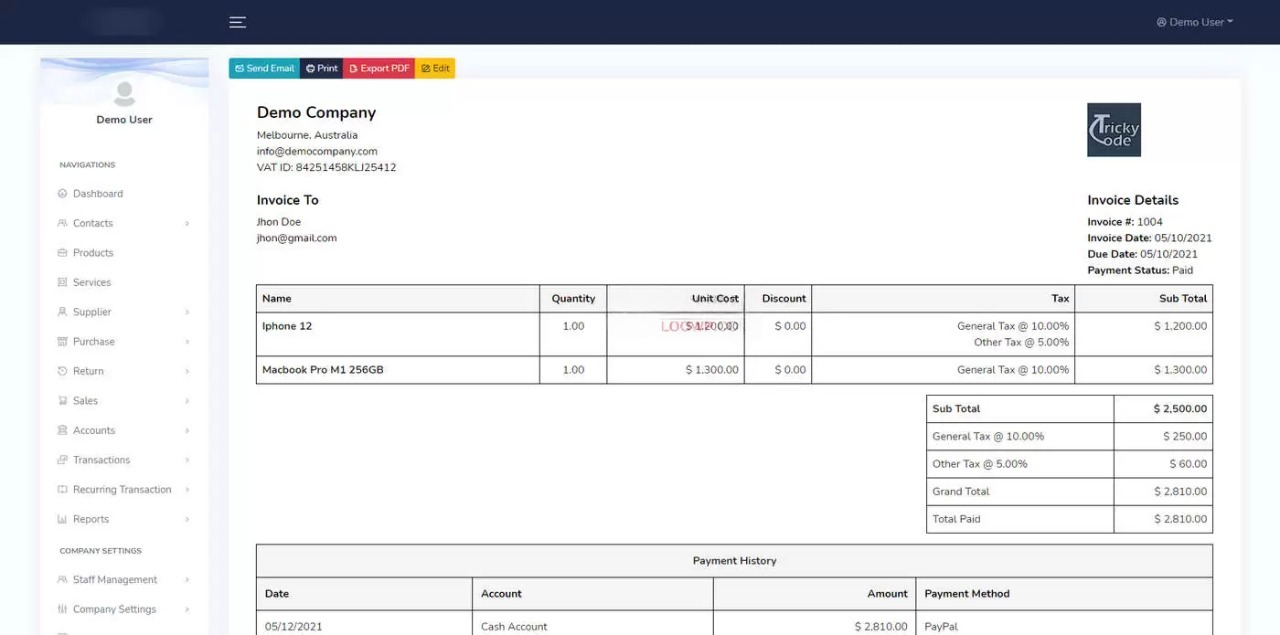Click the Tricky Code company logo

click(1114, 130)
